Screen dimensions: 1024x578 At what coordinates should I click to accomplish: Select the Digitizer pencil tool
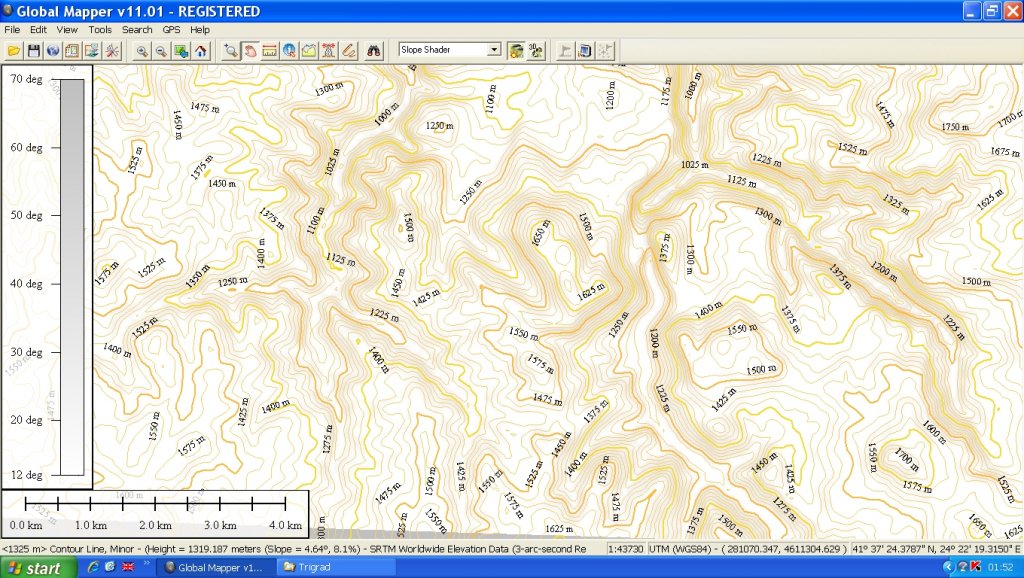pyautogui.click(x=349, y=50)
